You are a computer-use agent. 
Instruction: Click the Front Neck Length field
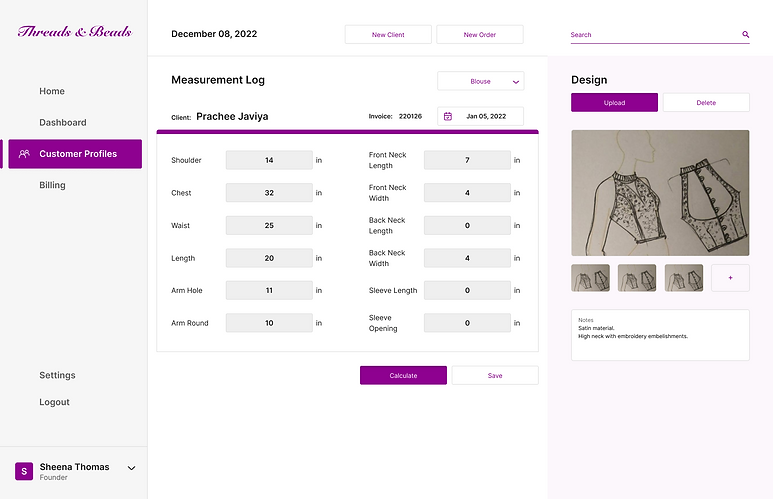467,160
